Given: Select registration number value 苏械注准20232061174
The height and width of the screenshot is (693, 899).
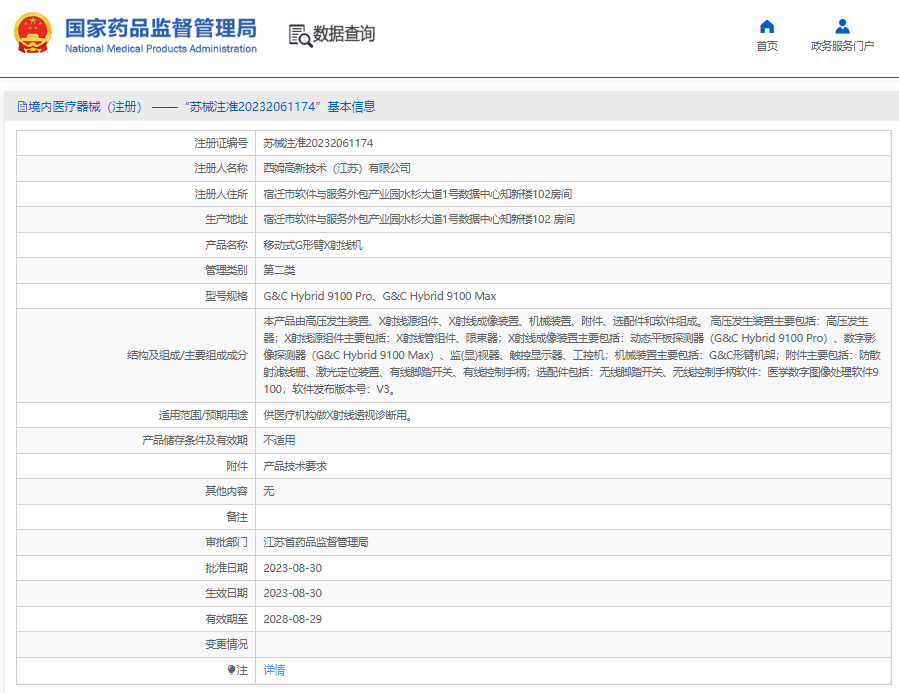Looking at the screenshot, I should [x=318, y=143].
